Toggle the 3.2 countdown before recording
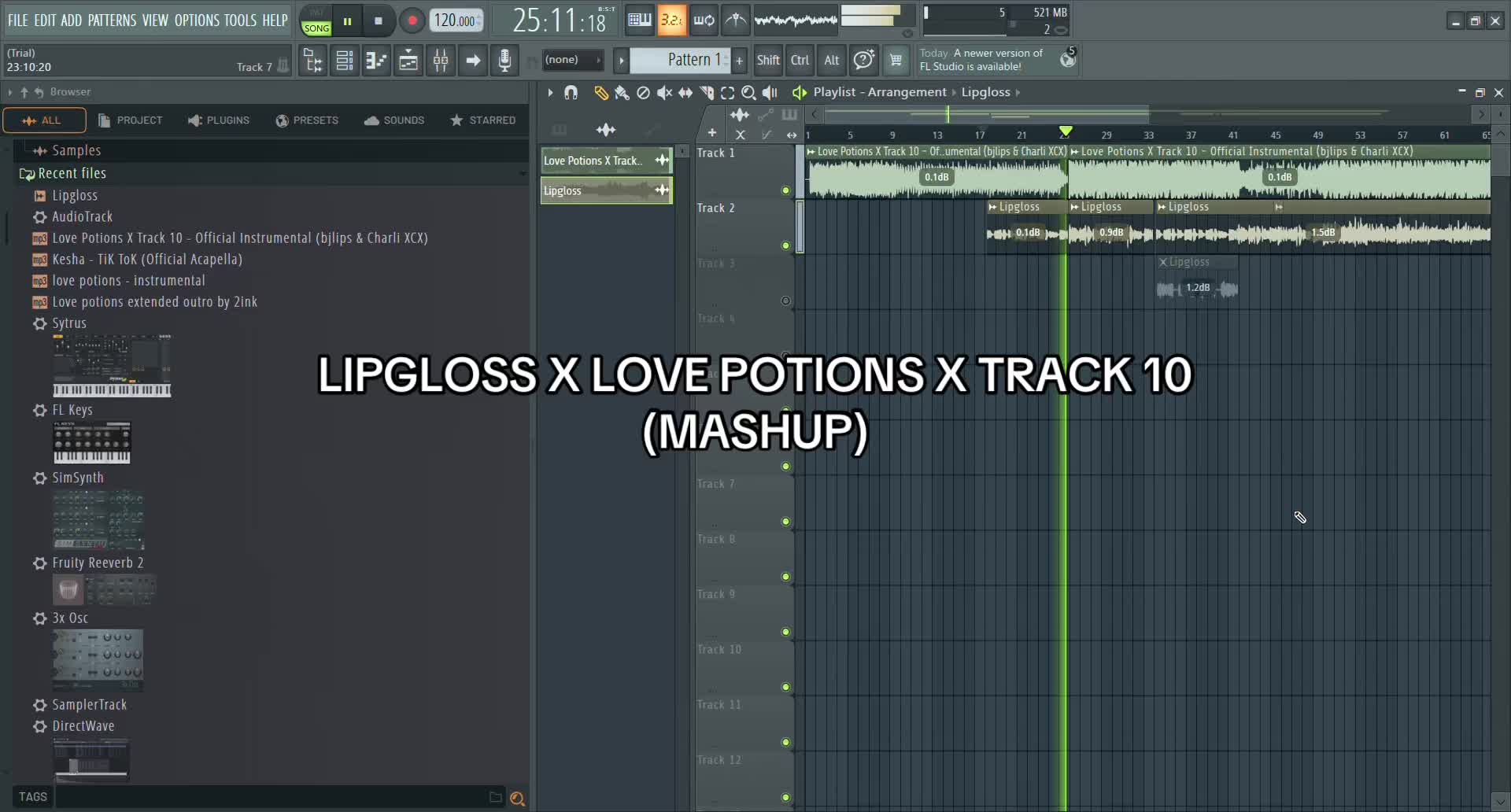The height and width of the screenshot is (812, 1511). click(671, 20)
